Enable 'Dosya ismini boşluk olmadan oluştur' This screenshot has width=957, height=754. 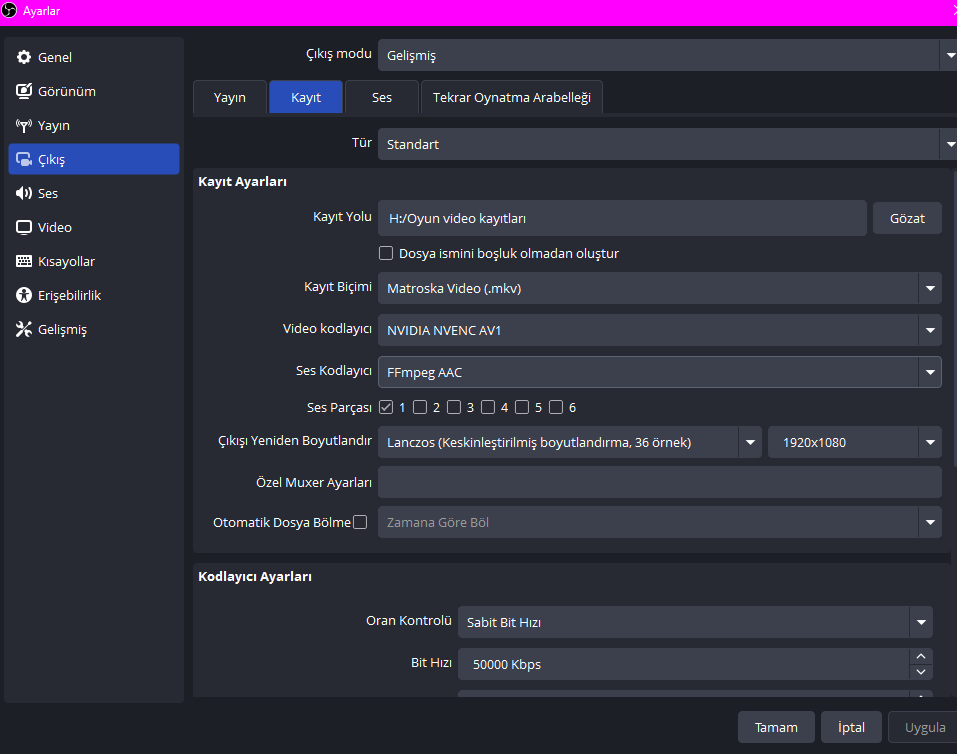pos(386,253)
